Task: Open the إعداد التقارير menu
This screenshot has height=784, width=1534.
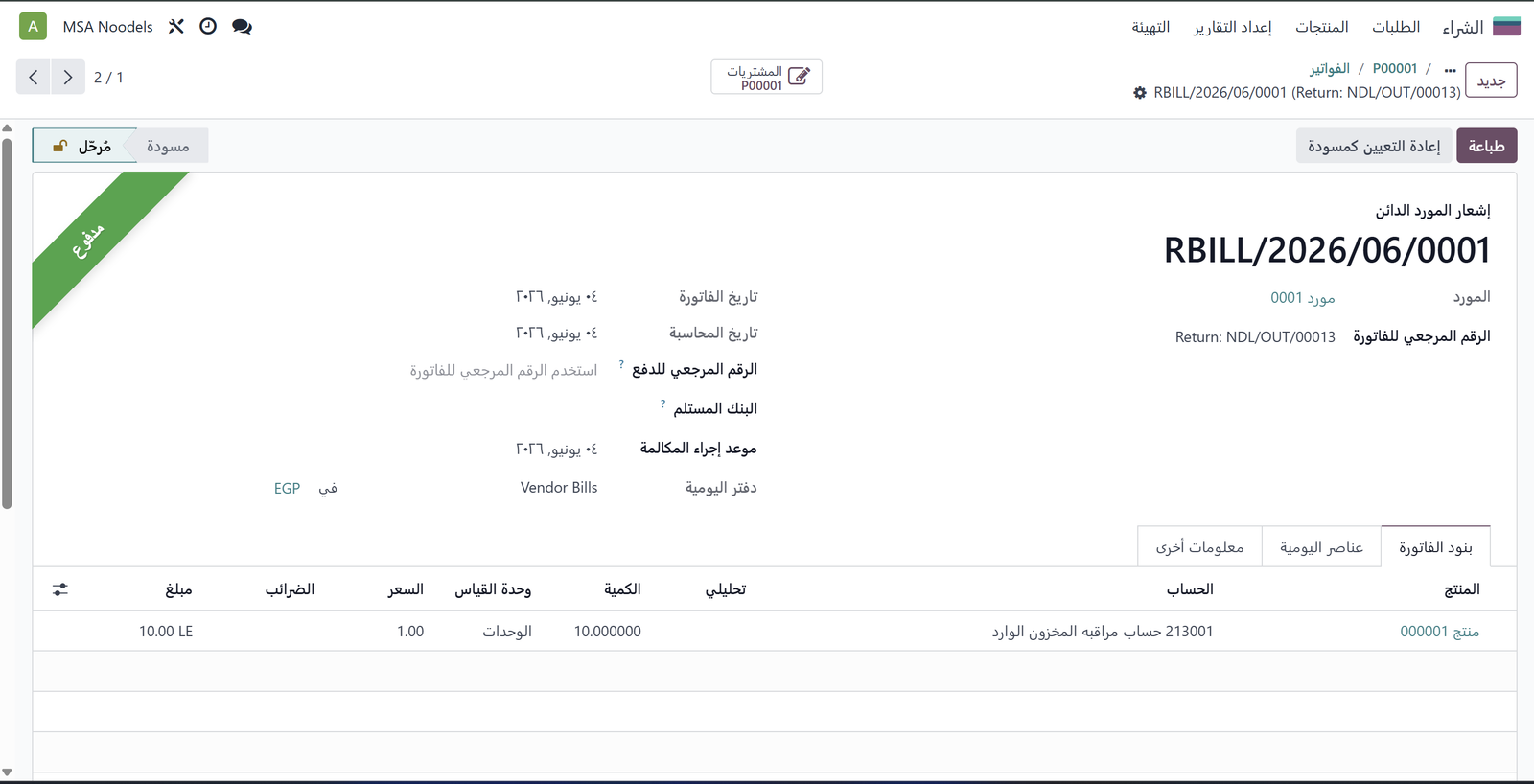Action: [x=1232, y=27]
